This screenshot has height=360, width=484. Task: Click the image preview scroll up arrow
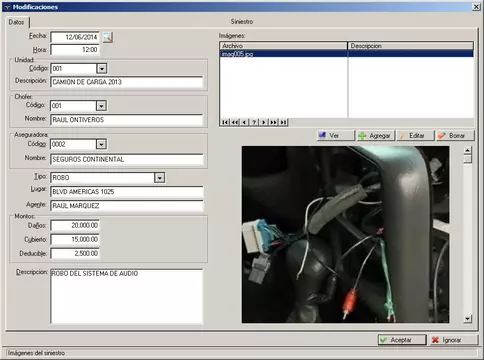[x=467, y=150]
